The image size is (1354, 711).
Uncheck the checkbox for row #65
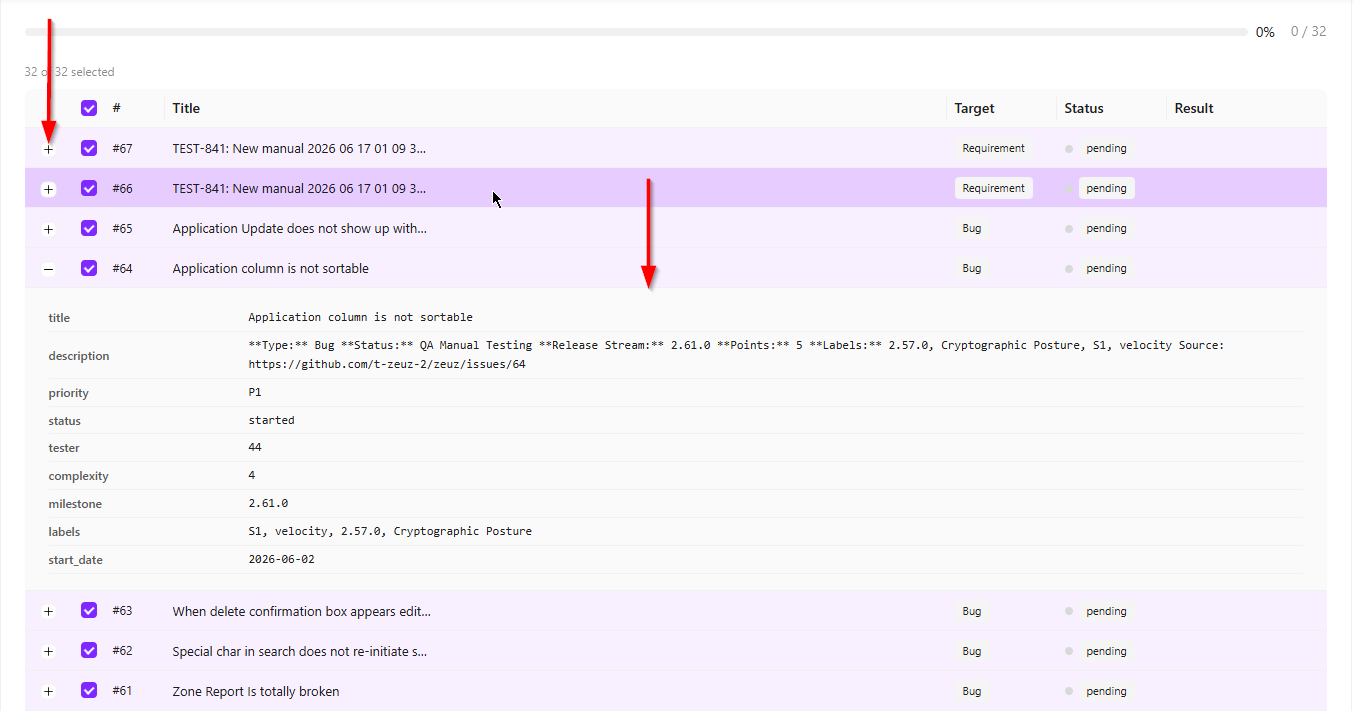pyautogui.click(x=89, y=228)
